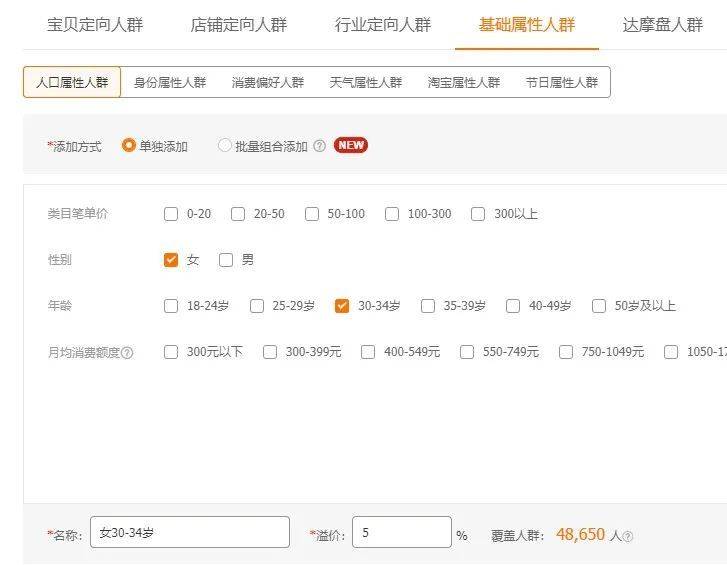Select 消费偏好人群 sub-tab
Viewport: 727px width, 565px height.
coord(267,83)
